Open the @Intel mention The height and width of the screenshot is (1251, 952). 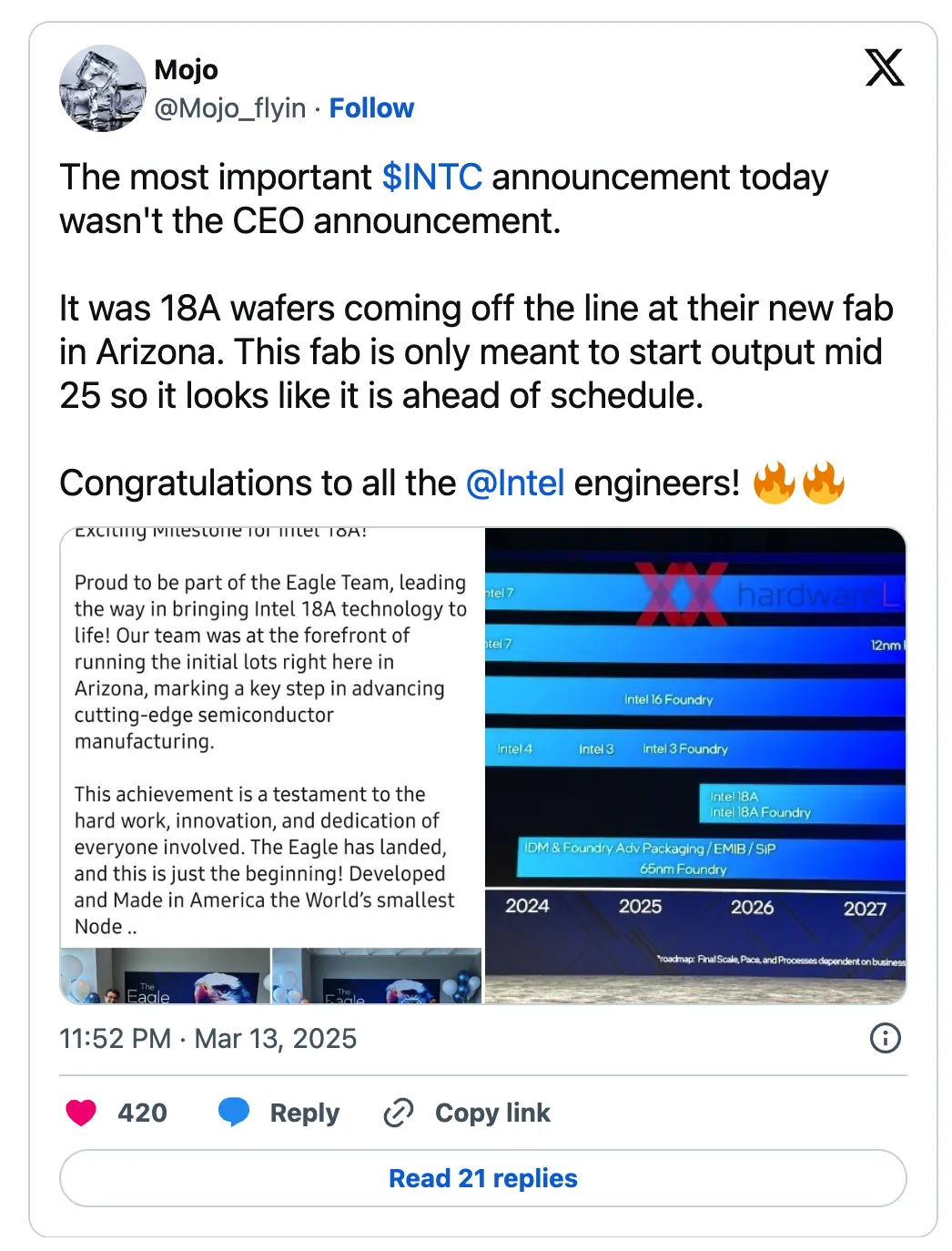515,483
